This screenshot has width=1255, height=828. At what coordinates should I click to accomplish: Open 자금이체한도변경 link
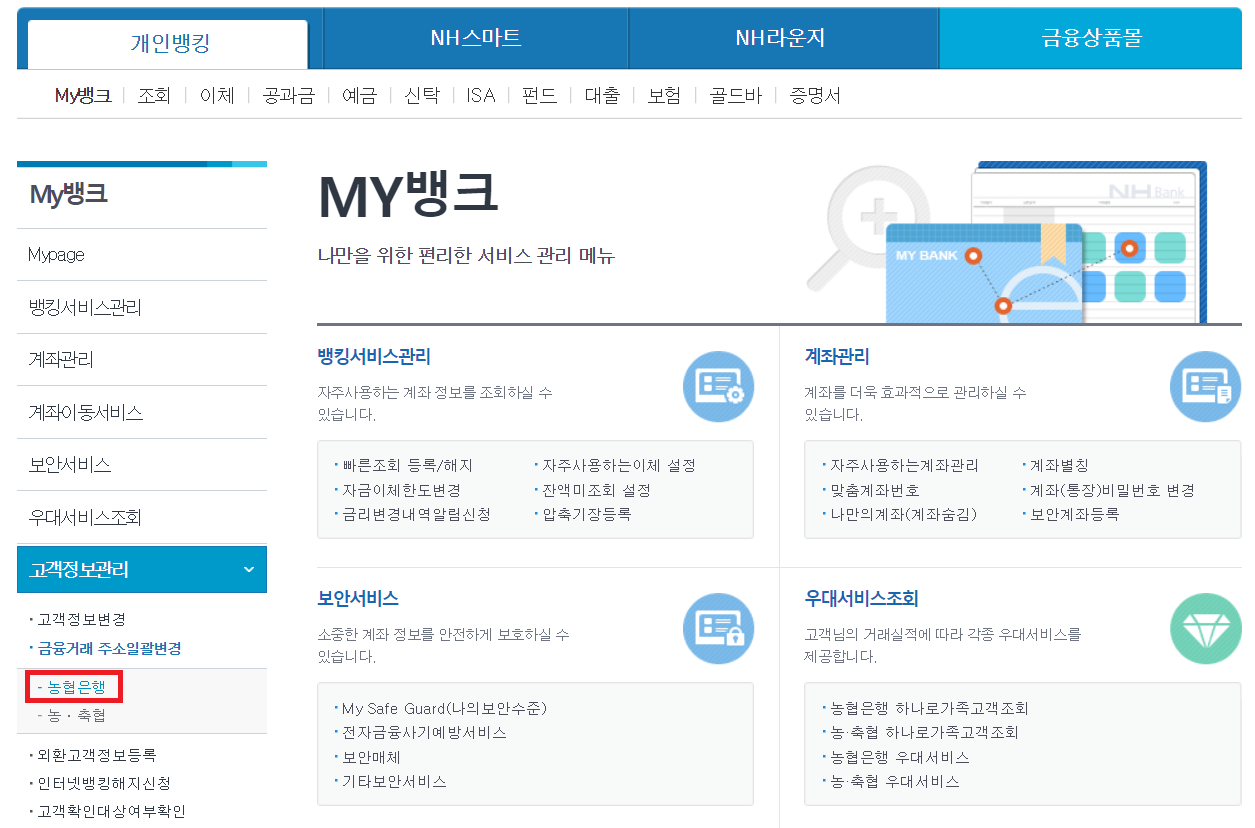[401, 490]
